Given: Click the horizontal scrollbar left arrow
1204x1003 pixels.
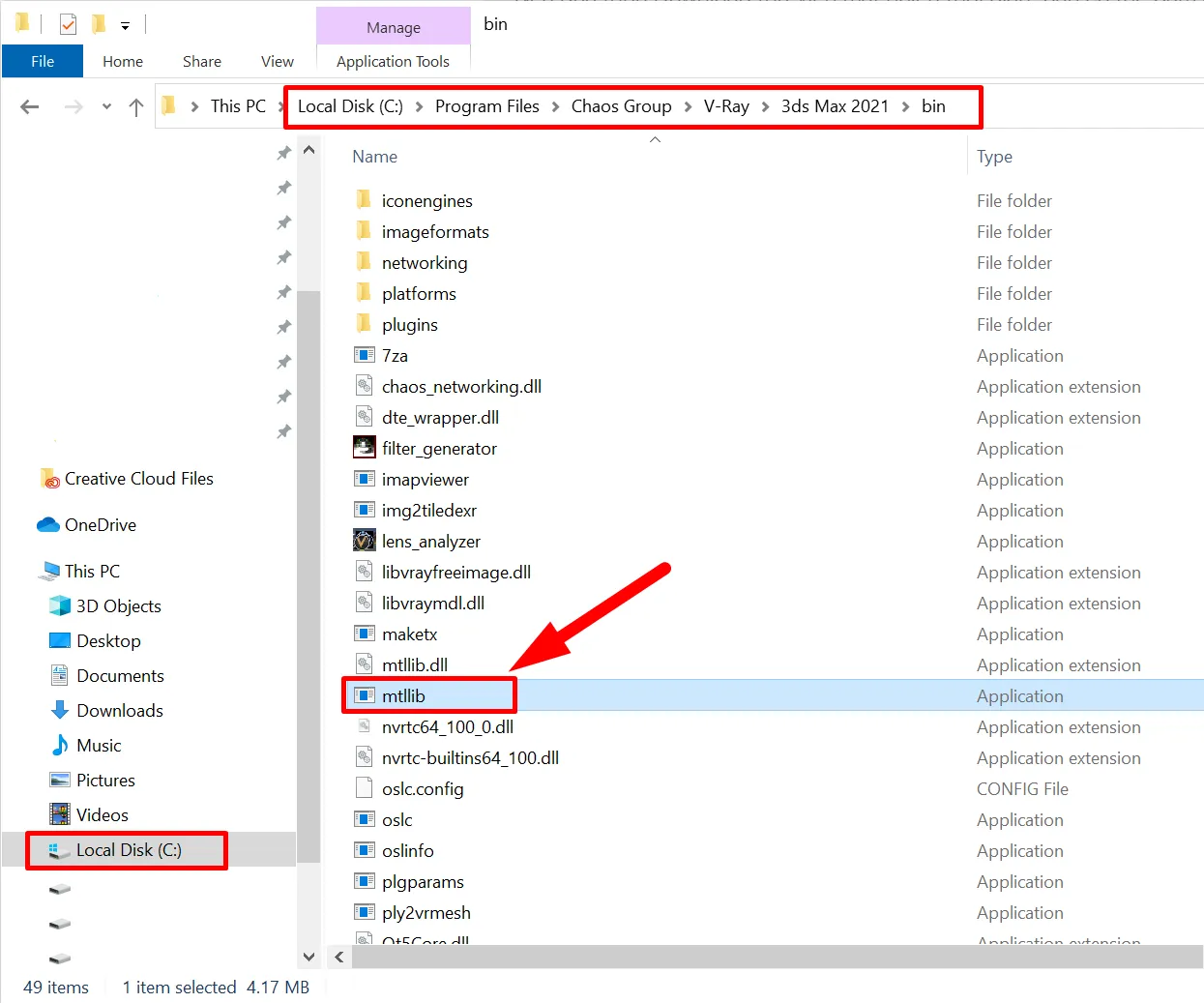Looking at the screenshot, I should pyautogui.click(x=339, y=957).
